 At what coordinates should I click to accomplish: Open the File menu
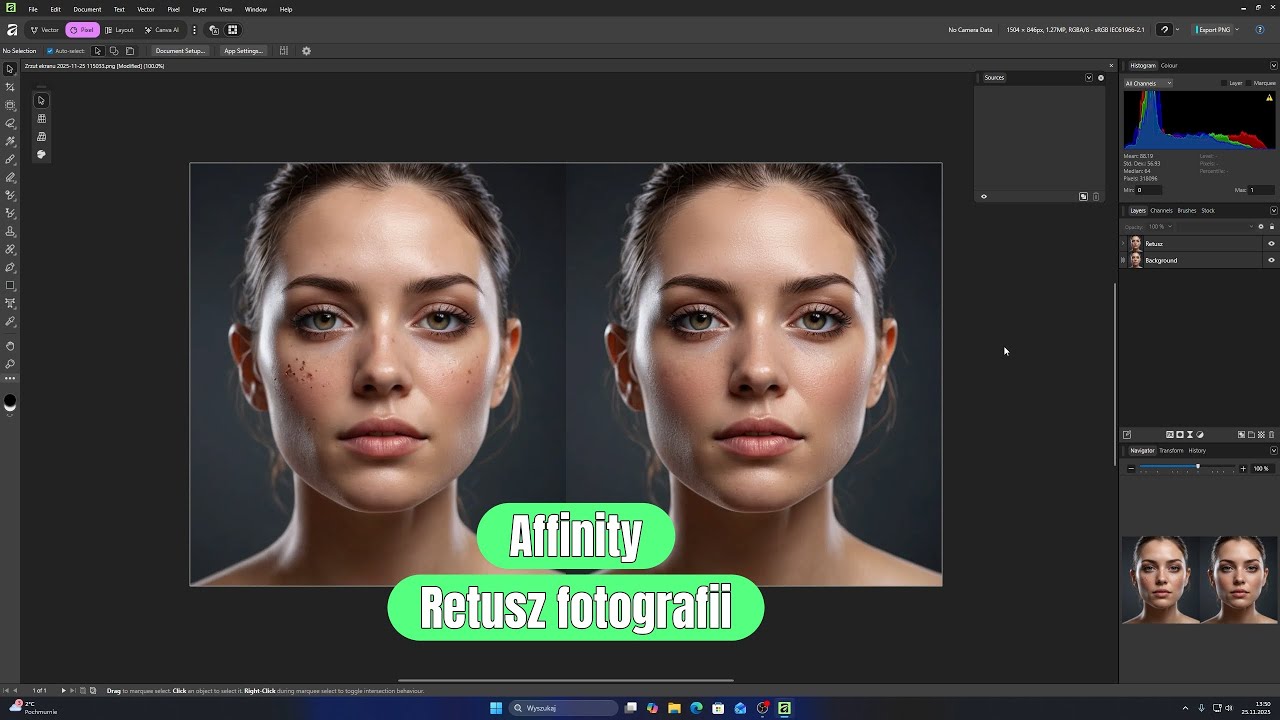coord(33,9)
